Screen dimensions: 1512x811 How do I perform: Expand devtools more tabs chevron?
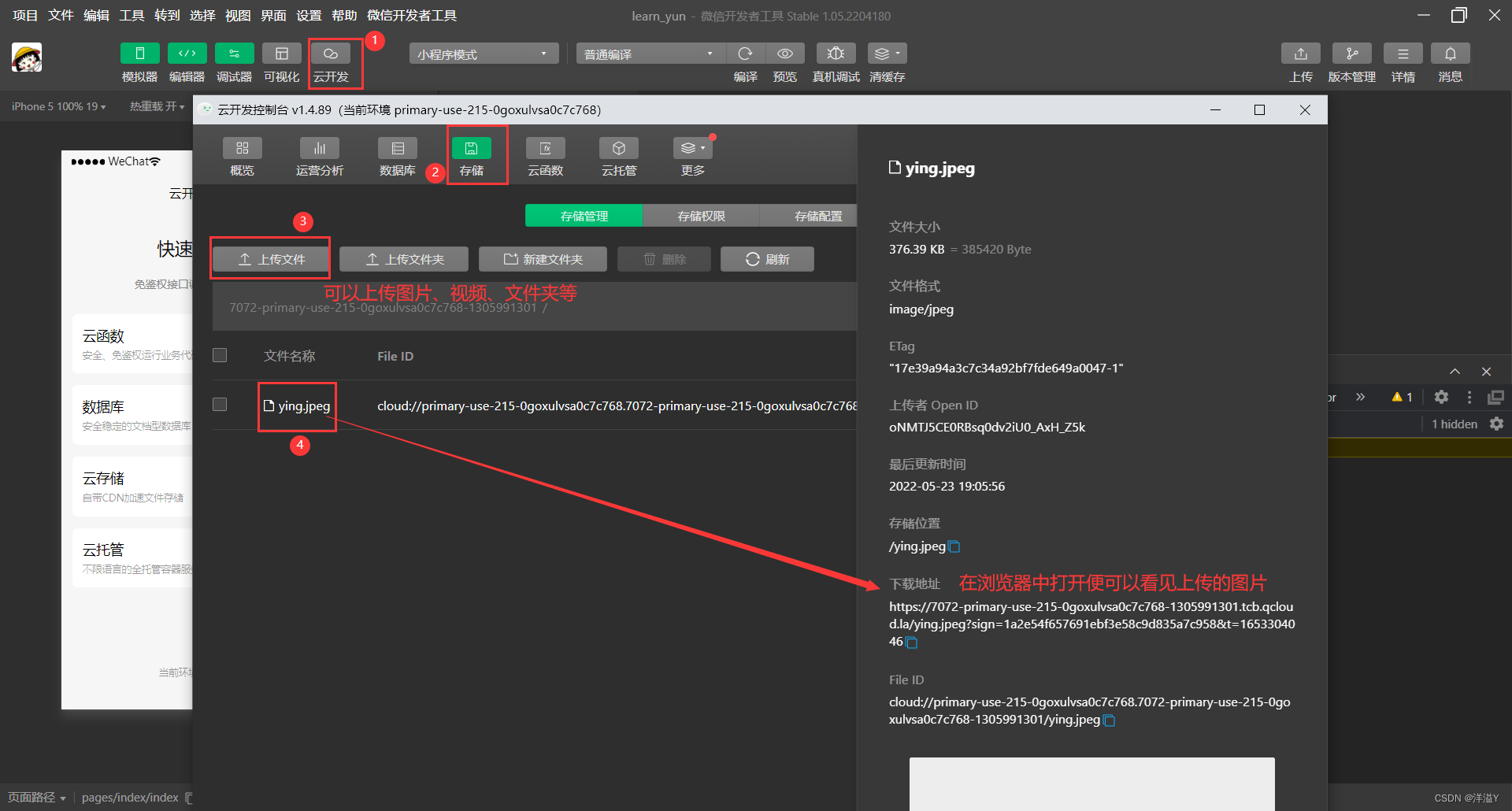(1360, 397)
